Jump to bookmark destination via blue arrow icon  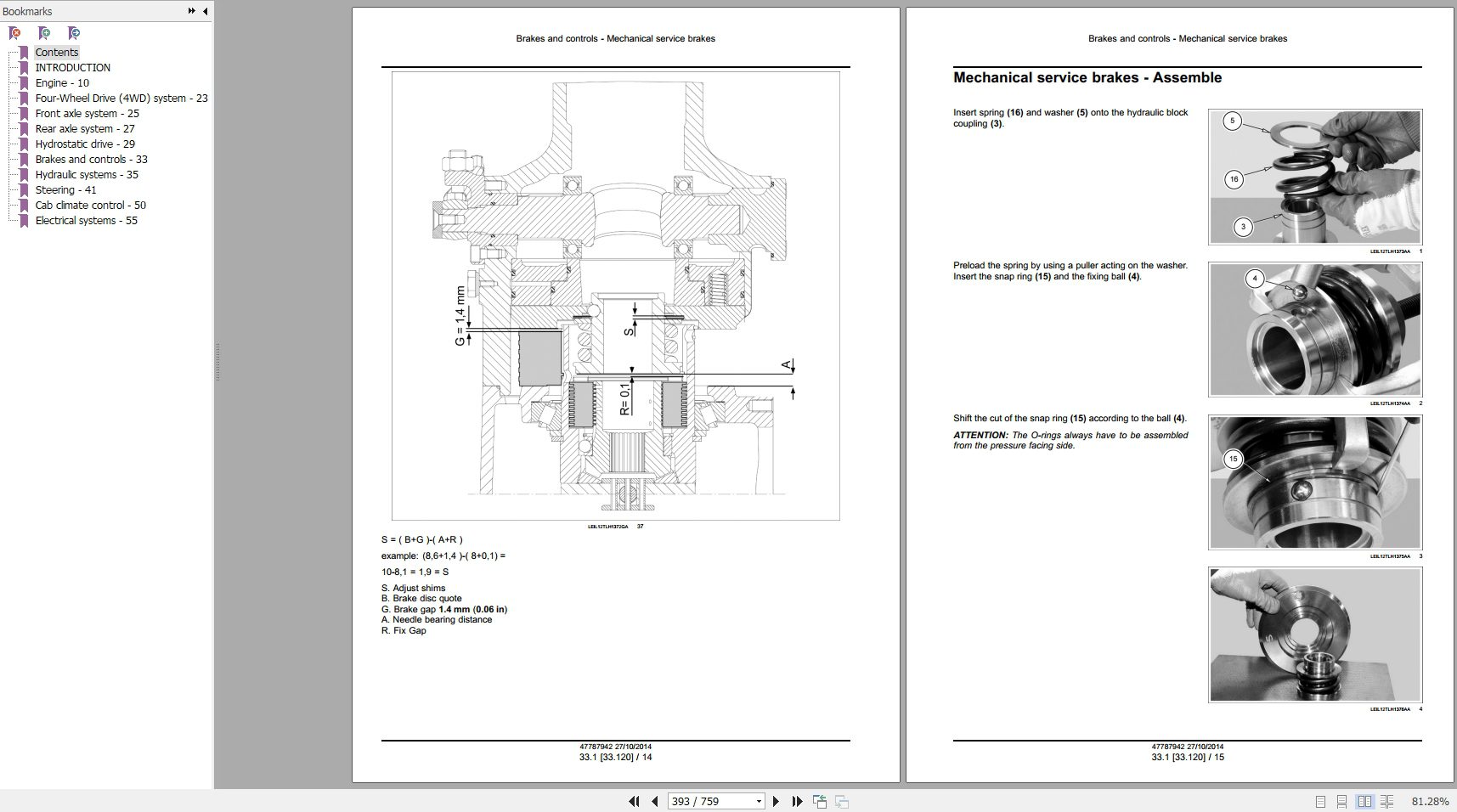coord(74,32)
